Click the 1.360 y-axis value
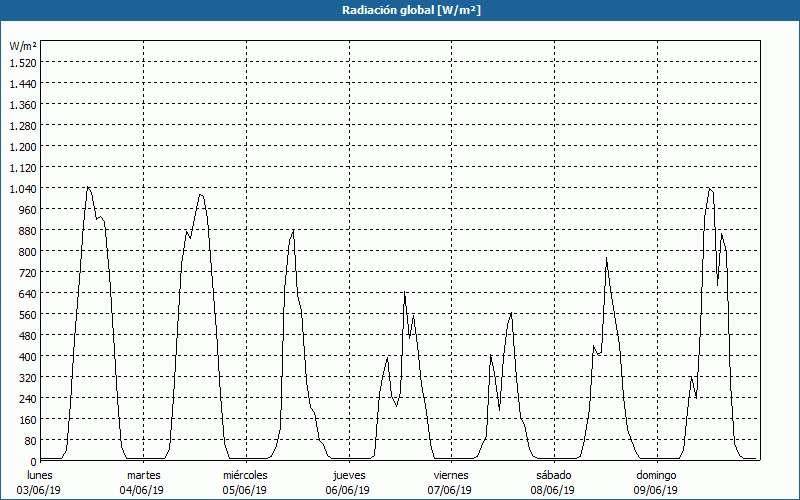Screen dimensions: 800x500 pos(23,105)
